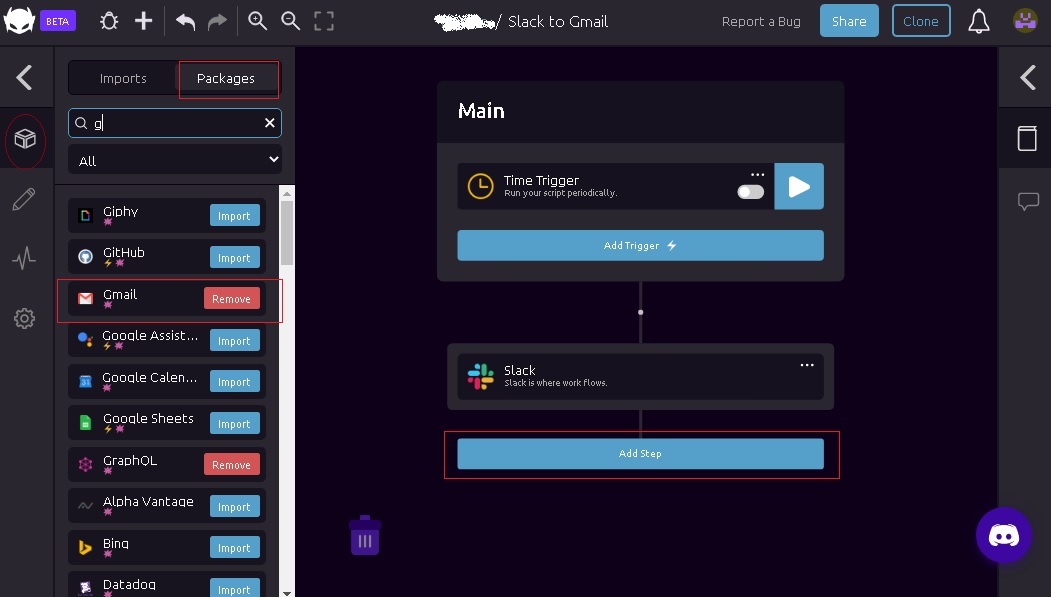Clear the package search field
The height and width of the screenshot is (597, 1051).
(x=269, y=123)
